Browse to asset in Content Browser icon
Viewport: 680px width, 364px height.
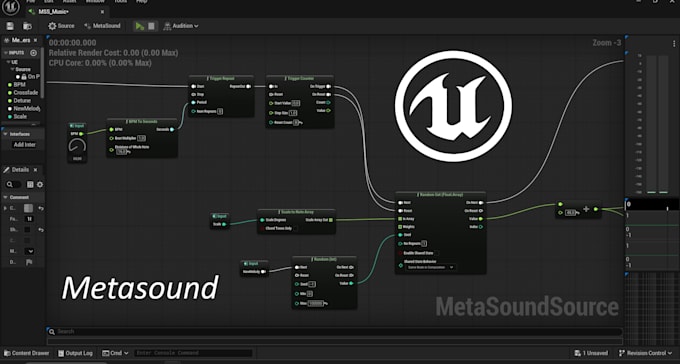click(27, 26)
